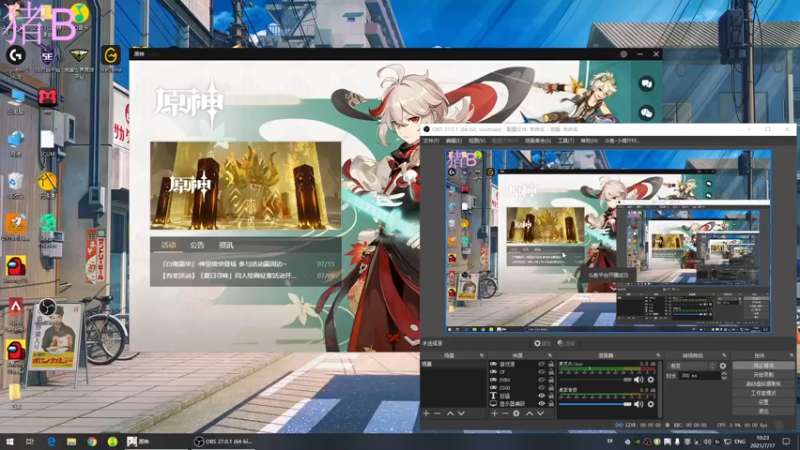800x450 pixels.
Task: Add a new scene with the plus icon
Action: click(426, 413)
